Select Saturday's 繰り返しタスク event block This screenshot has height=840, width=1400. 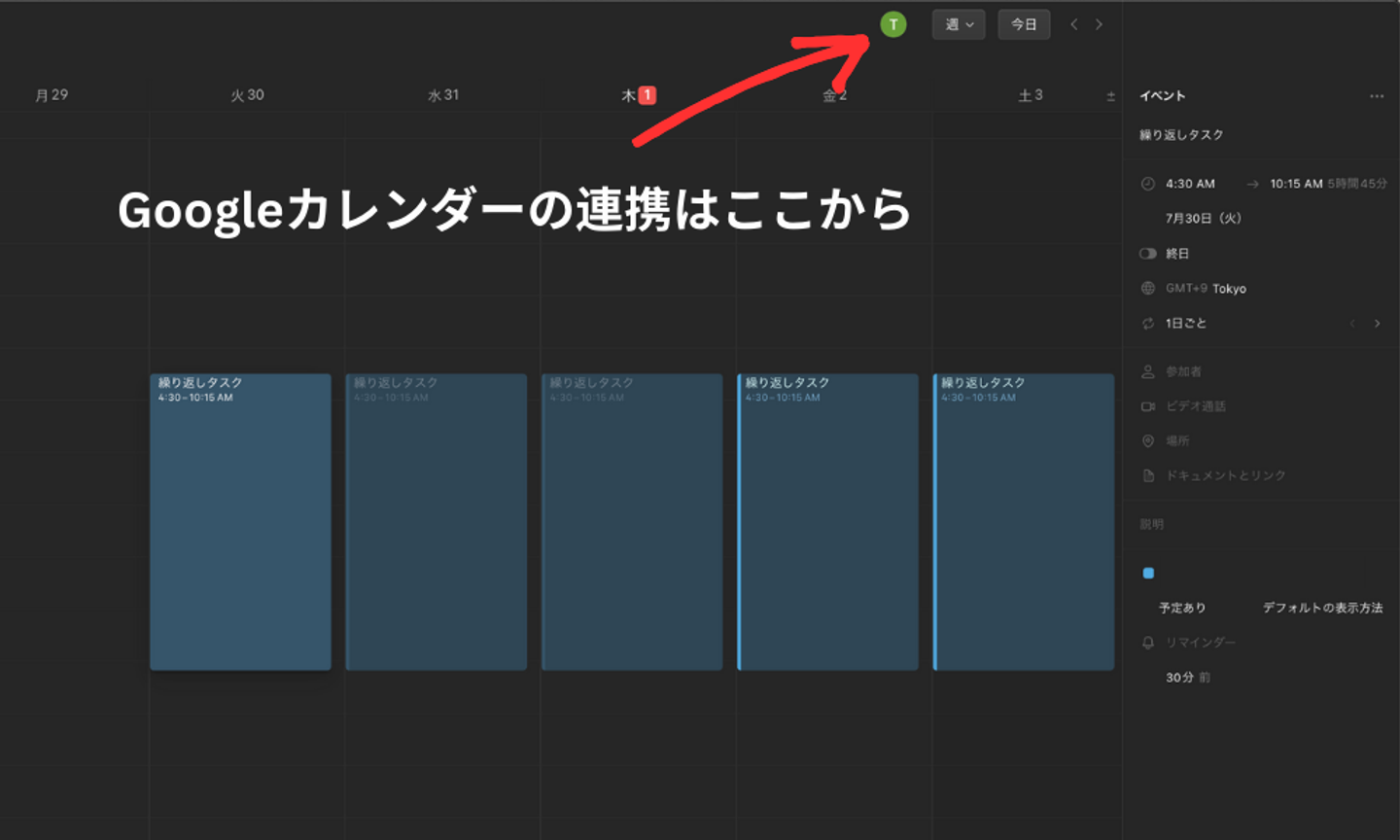(1024, 522)
